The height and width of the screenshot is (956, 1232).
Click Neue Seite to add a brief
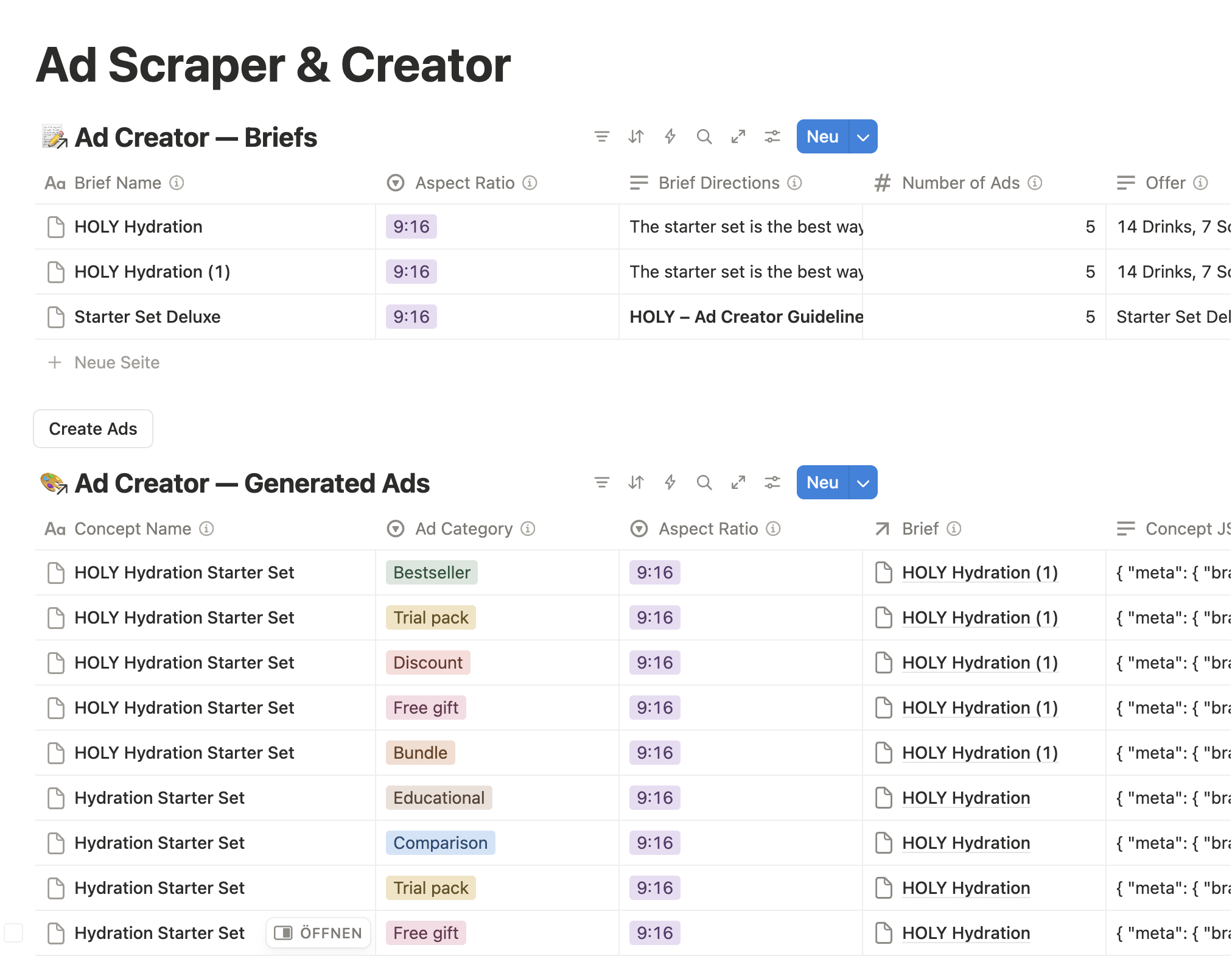pyautogui.click(x=116, y=362)
